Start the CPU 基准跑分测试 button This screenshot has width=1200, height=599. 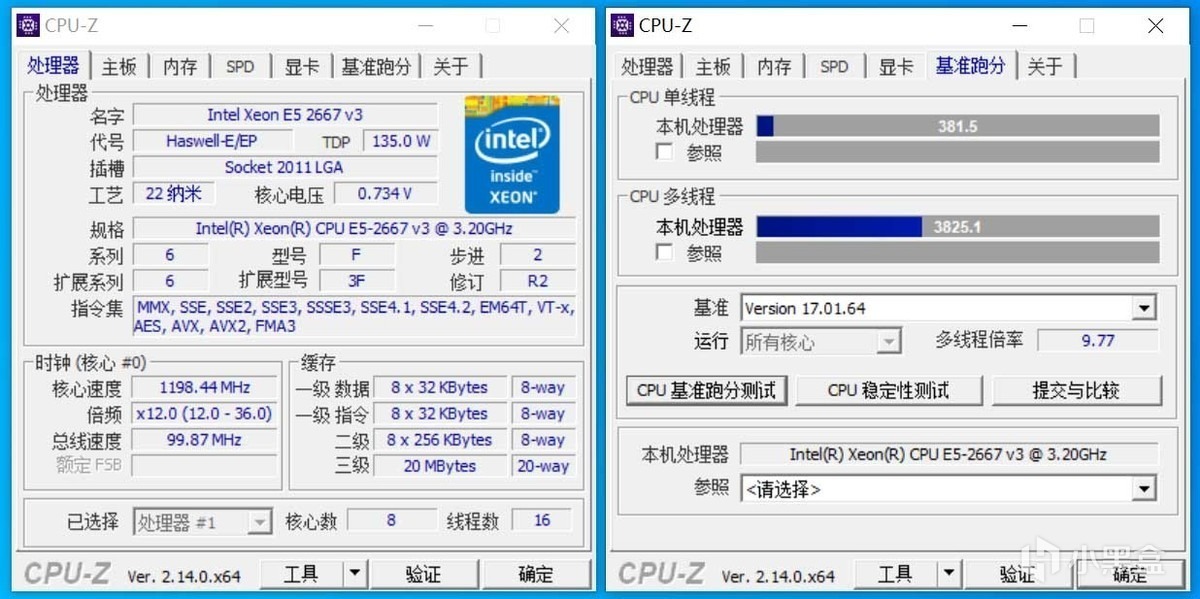(707, 390)
